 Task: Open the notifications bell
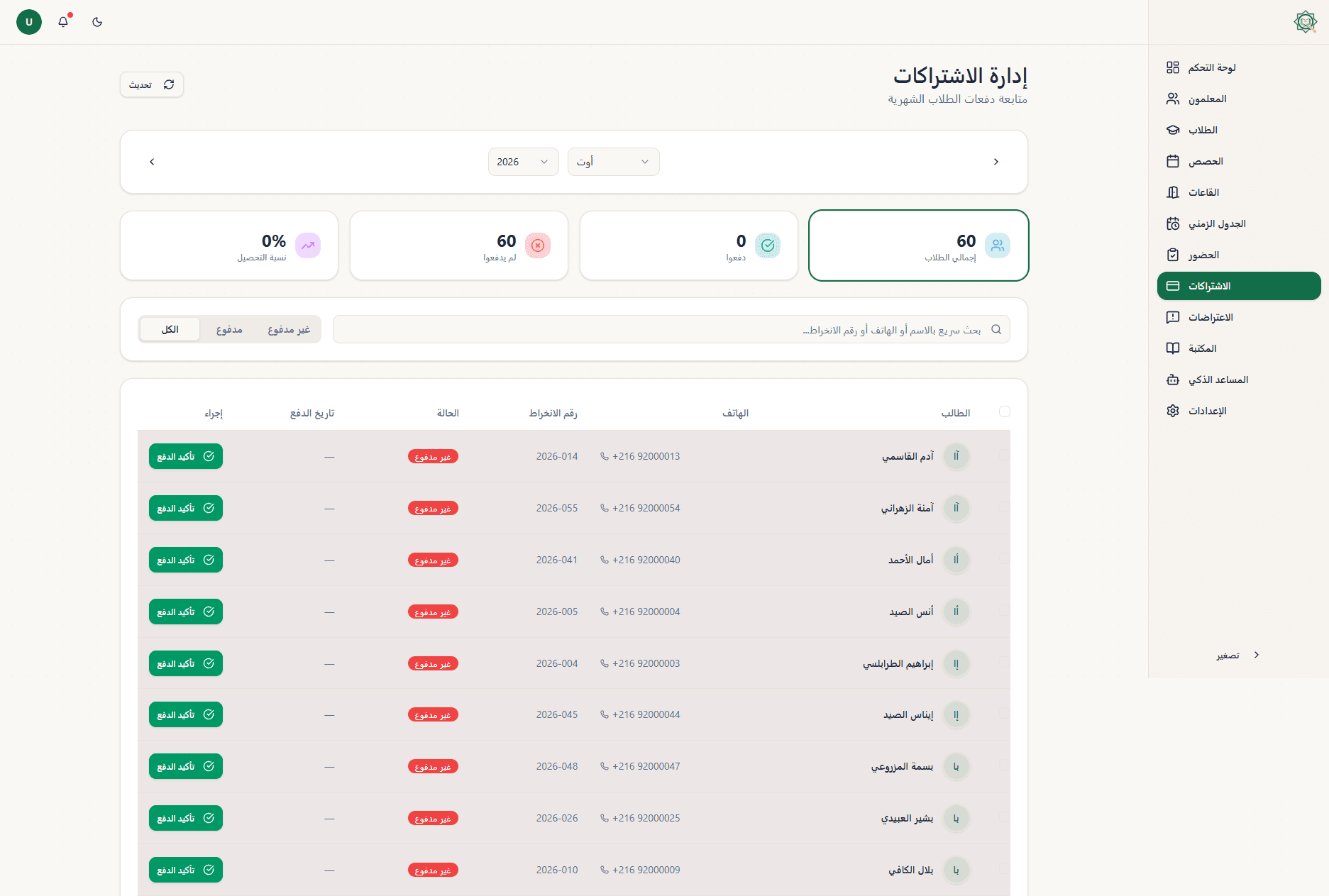[x=63, y=22]
